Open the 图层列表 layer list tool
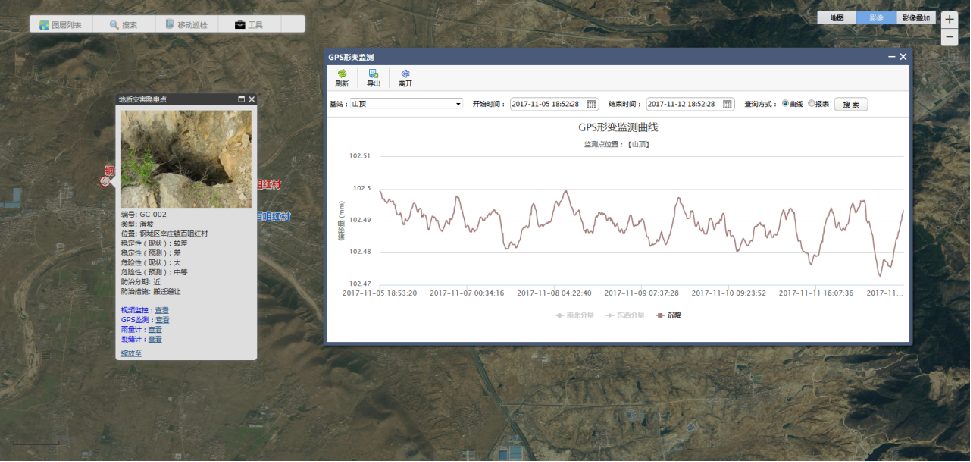This screenshot has width=971, height=462. tap(61, 25)
